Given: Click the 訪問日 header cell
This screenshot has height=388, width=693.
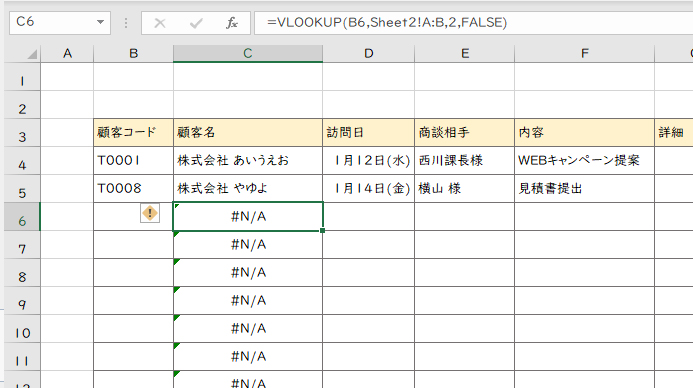Looking at the screenshot, I should point(369,133).
